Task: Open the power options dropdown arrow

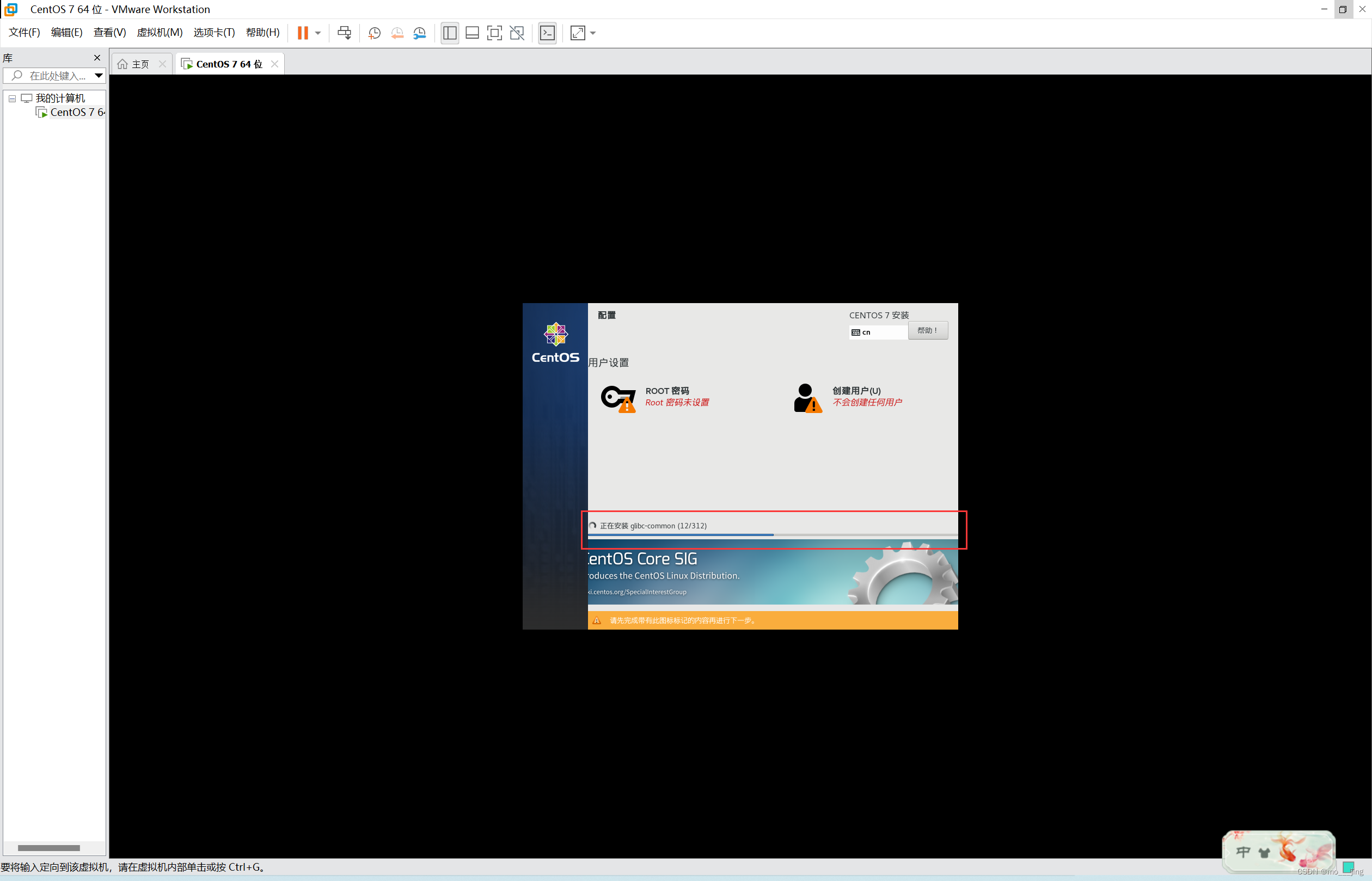Action: [318, 33]
